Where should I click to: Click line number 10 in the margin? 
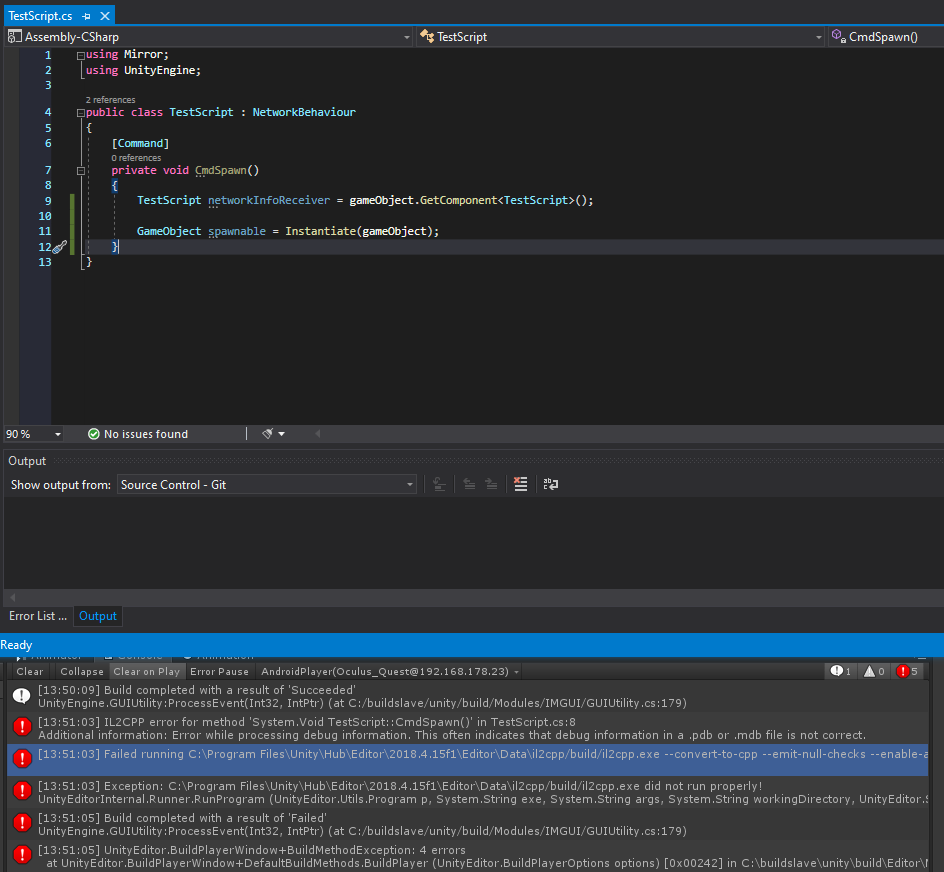click(x=45, y=216)
